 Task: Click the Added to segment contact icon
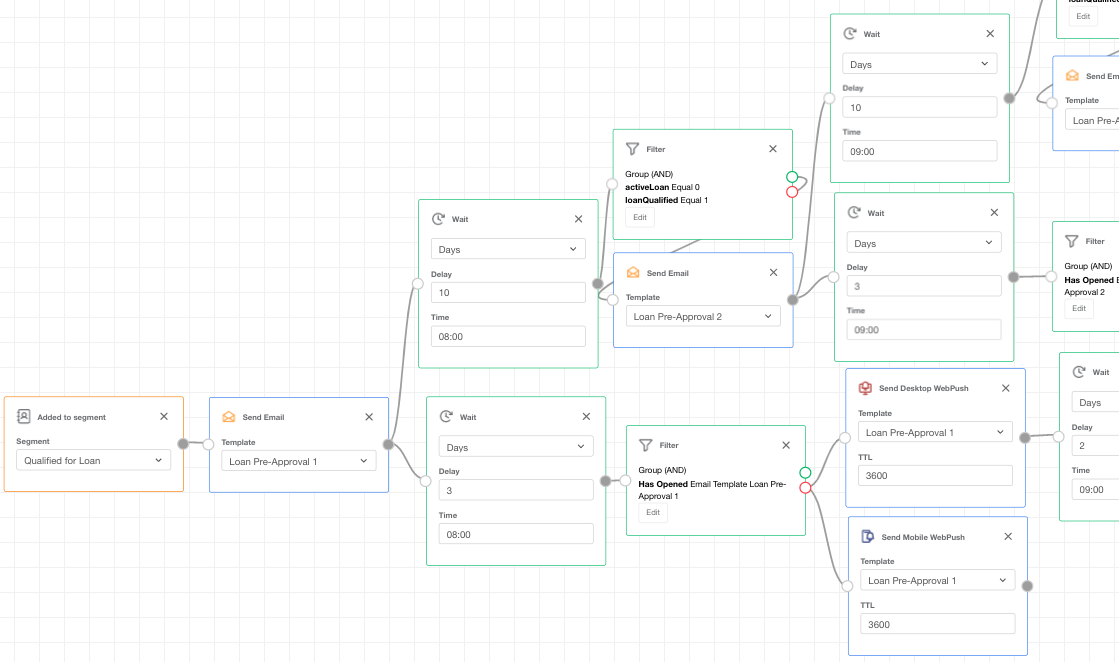(x=24, y=417)
